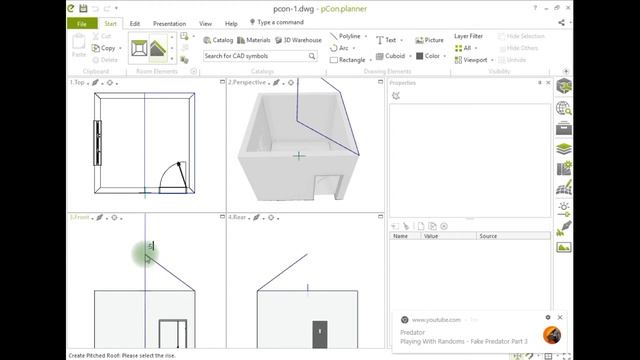Choose the Arc drawing tool
The image size is (640, 360).
(x=340, y=48)
